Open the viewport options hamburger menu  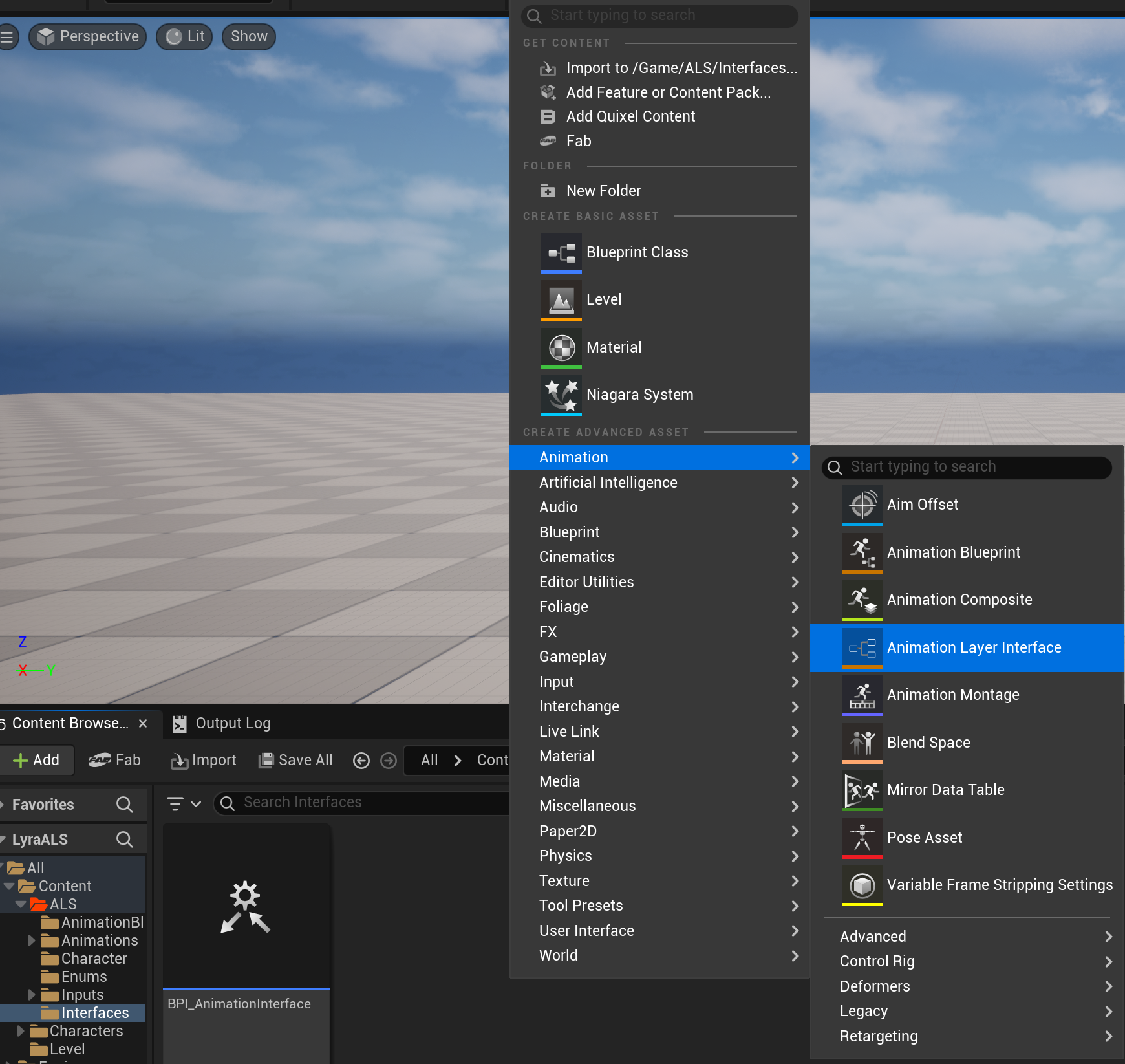(7, 37)
